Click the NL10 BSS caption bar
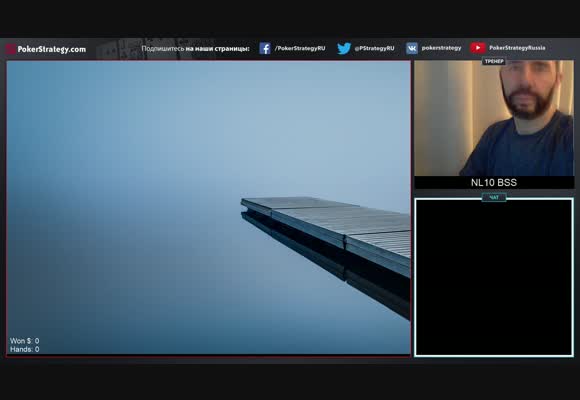The height and width of the screenshot is (400, 580). tap(494, 182)
